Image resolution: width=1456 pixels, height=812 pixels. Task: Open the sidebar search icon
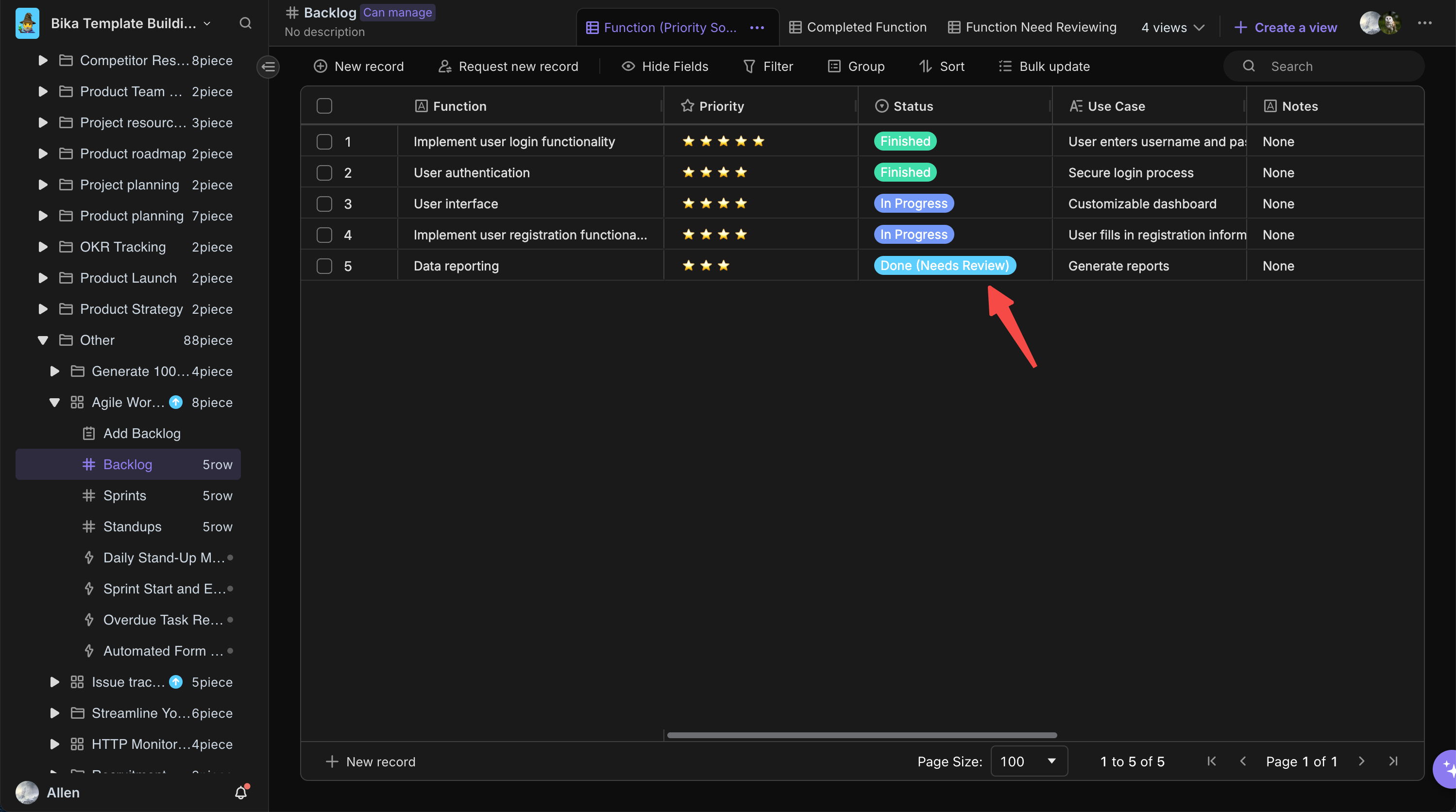point(245,23)
